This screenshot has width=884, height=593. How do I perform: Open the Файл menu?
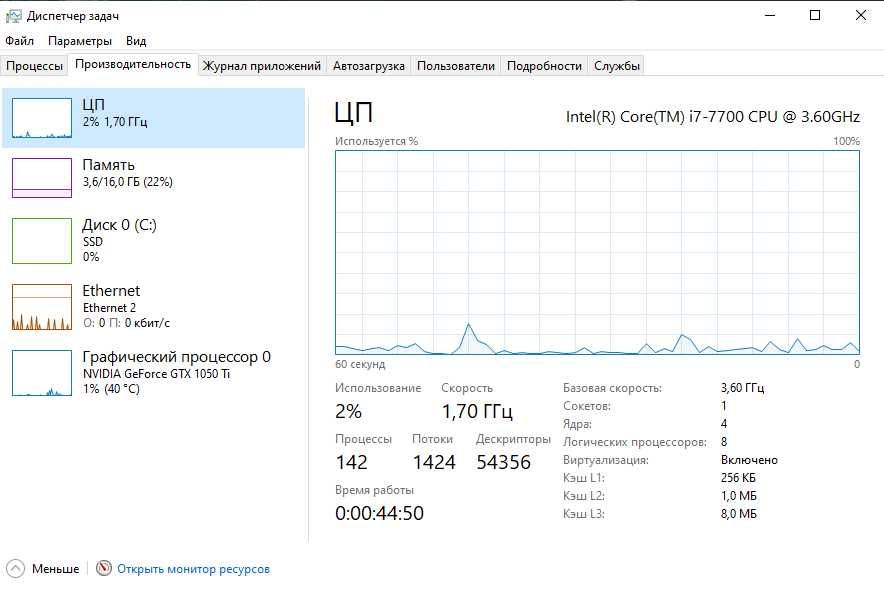pos(20,41)
